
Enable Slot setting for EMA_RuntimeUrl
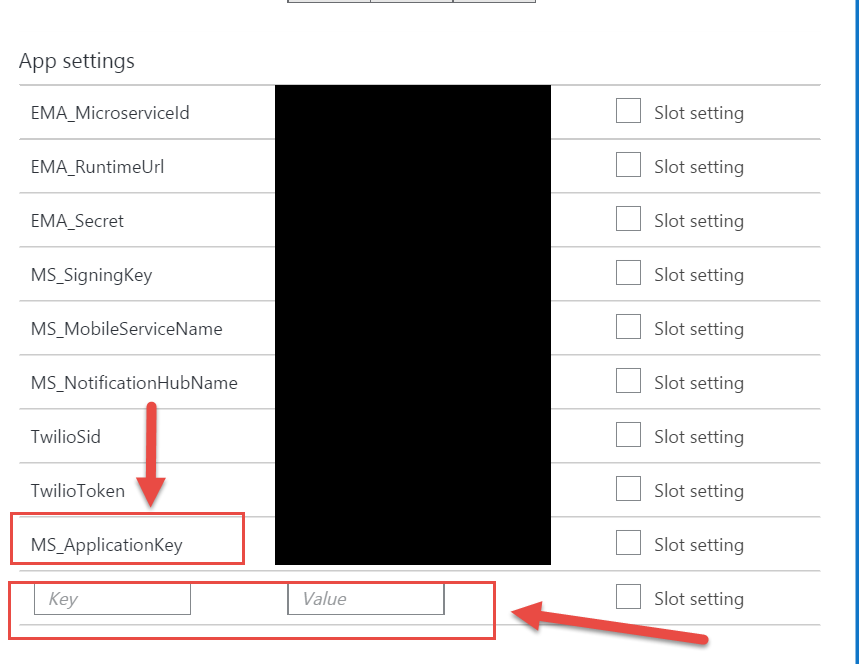(628, 164)
